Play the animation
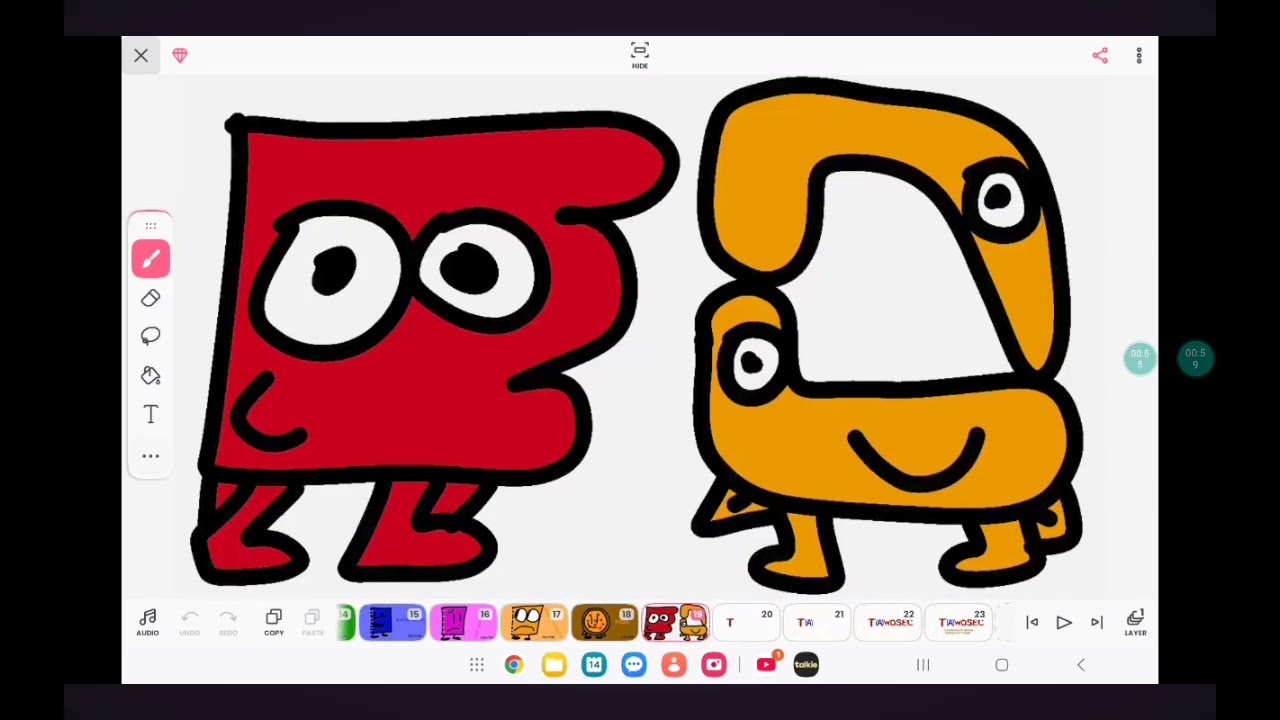Viewport: 1280px width, 720px height. coord(1064,623)
